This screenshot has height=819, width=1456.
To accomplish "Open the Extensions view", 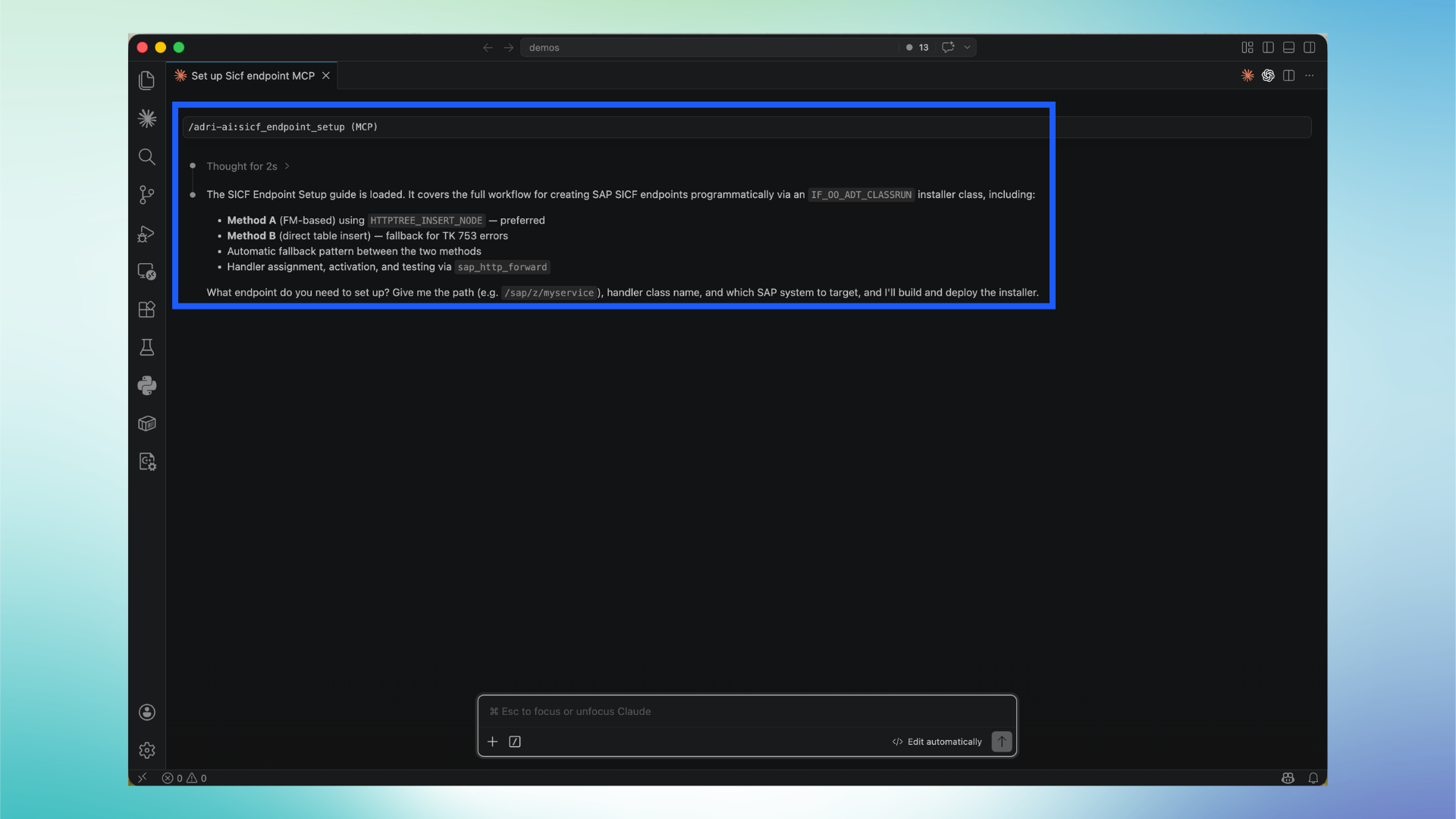I will point(146,309).
